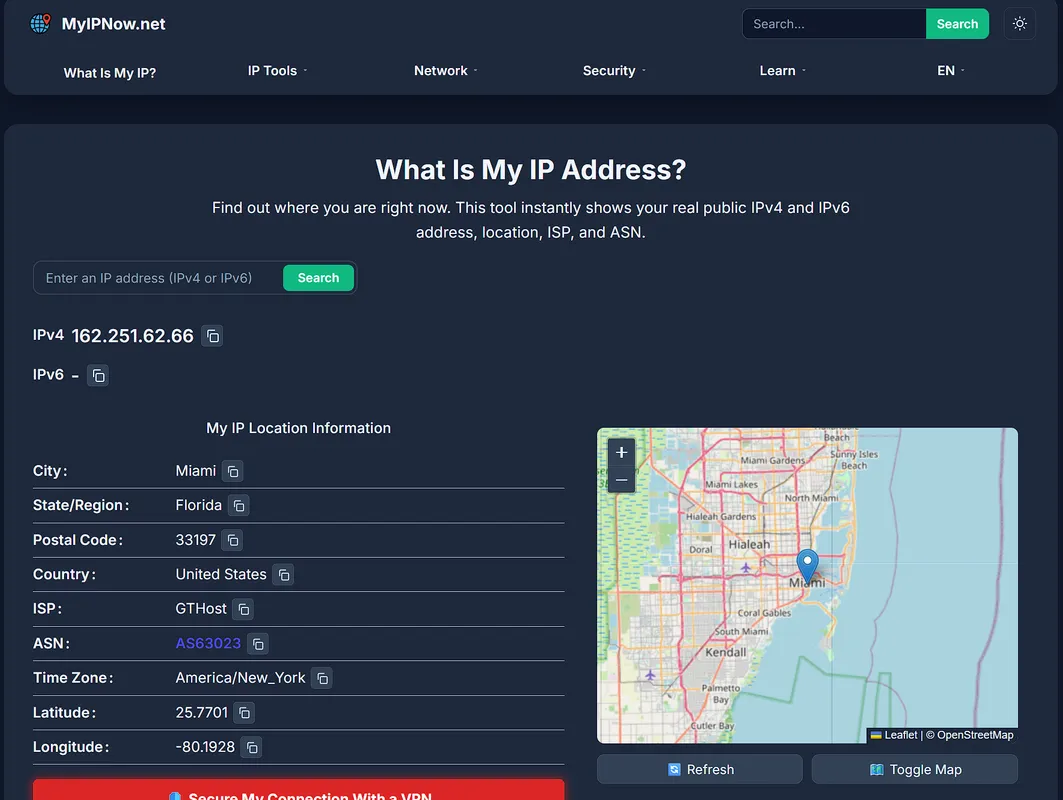The height and width of the screenshot is (800, 1063).
Task: Toggle the light/dark theme sun icon
Action: 1019,24
